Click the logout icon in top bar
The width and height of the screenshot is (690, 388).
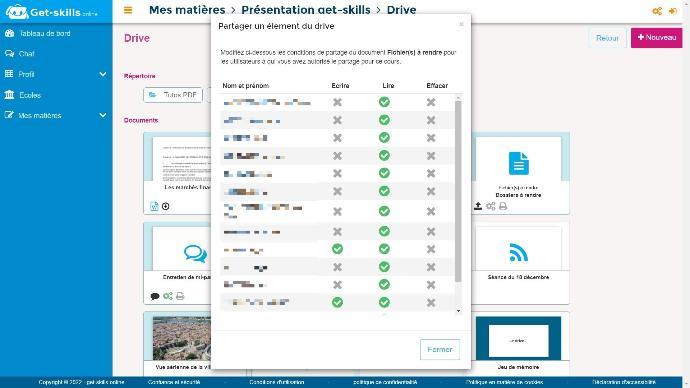tap(673, 11)
